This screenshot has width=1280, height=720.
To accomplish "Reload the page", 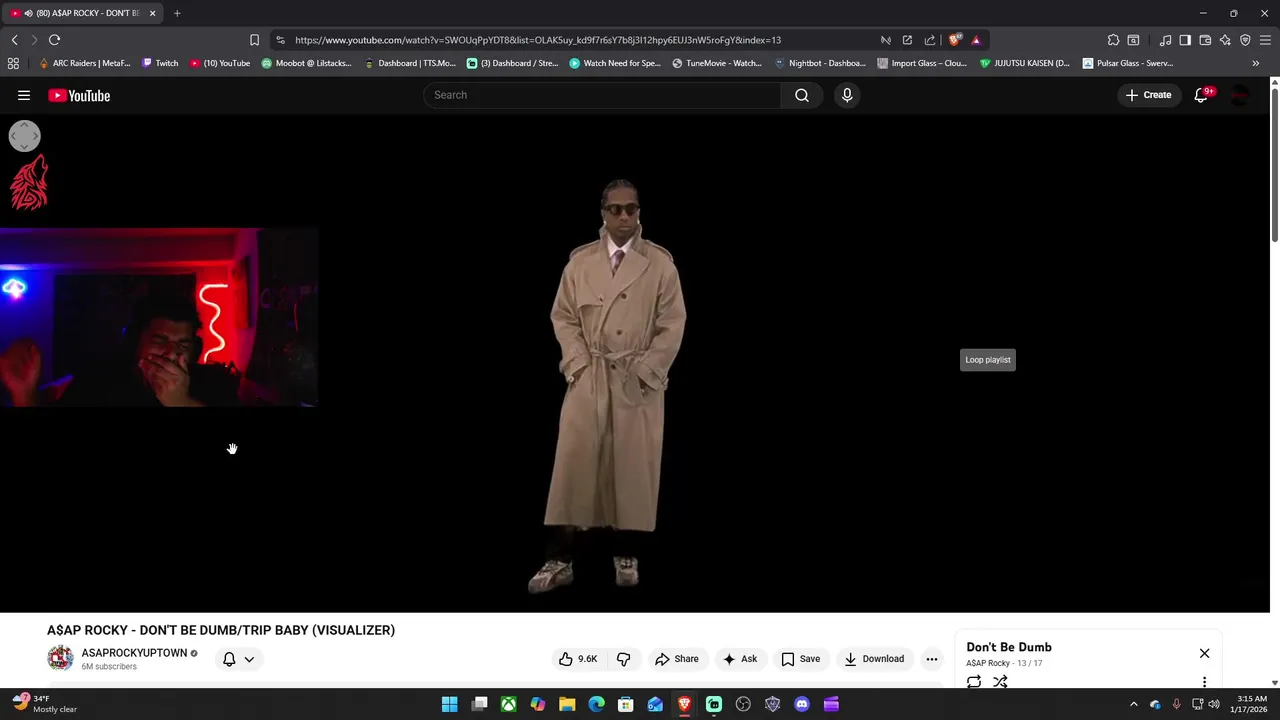I will (x=54, y=40).
